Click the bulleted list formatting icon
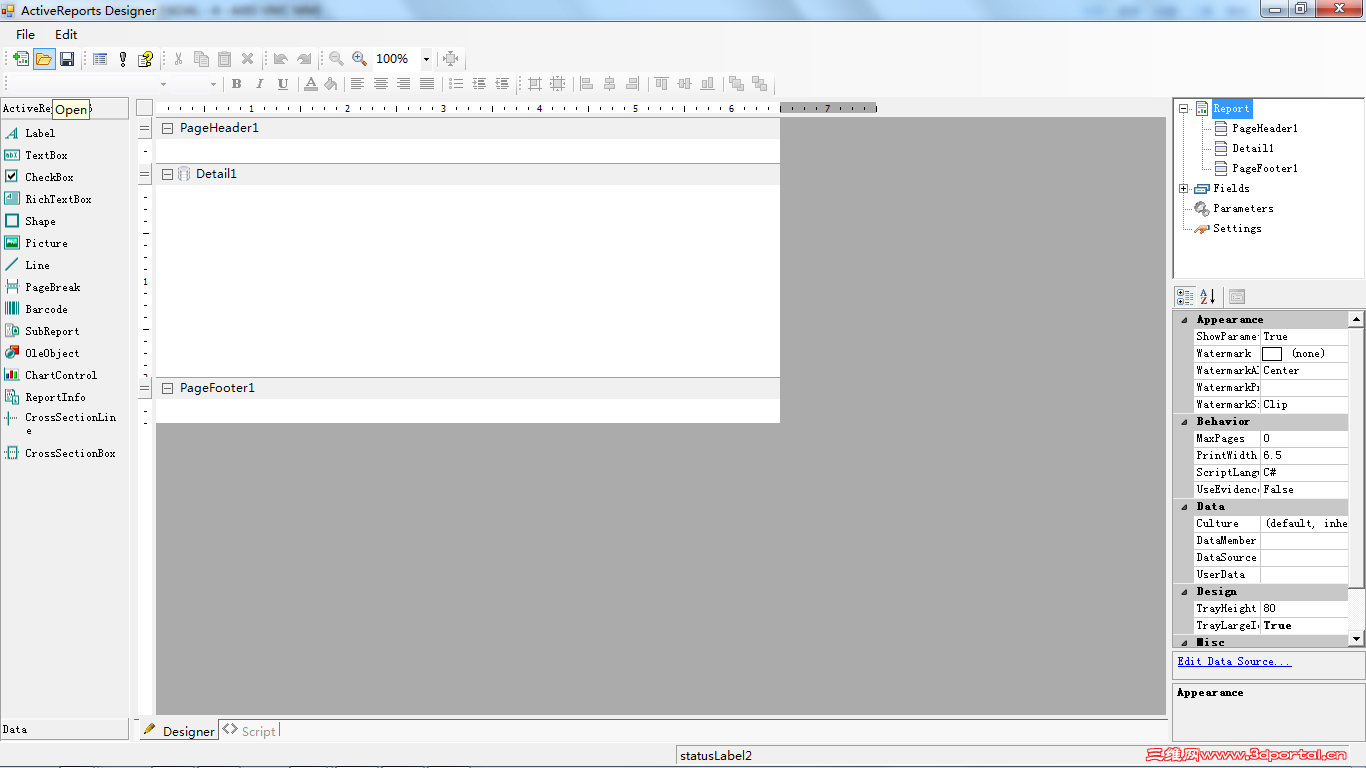The width and height of the screenshot is (1366, 768). 456,84
